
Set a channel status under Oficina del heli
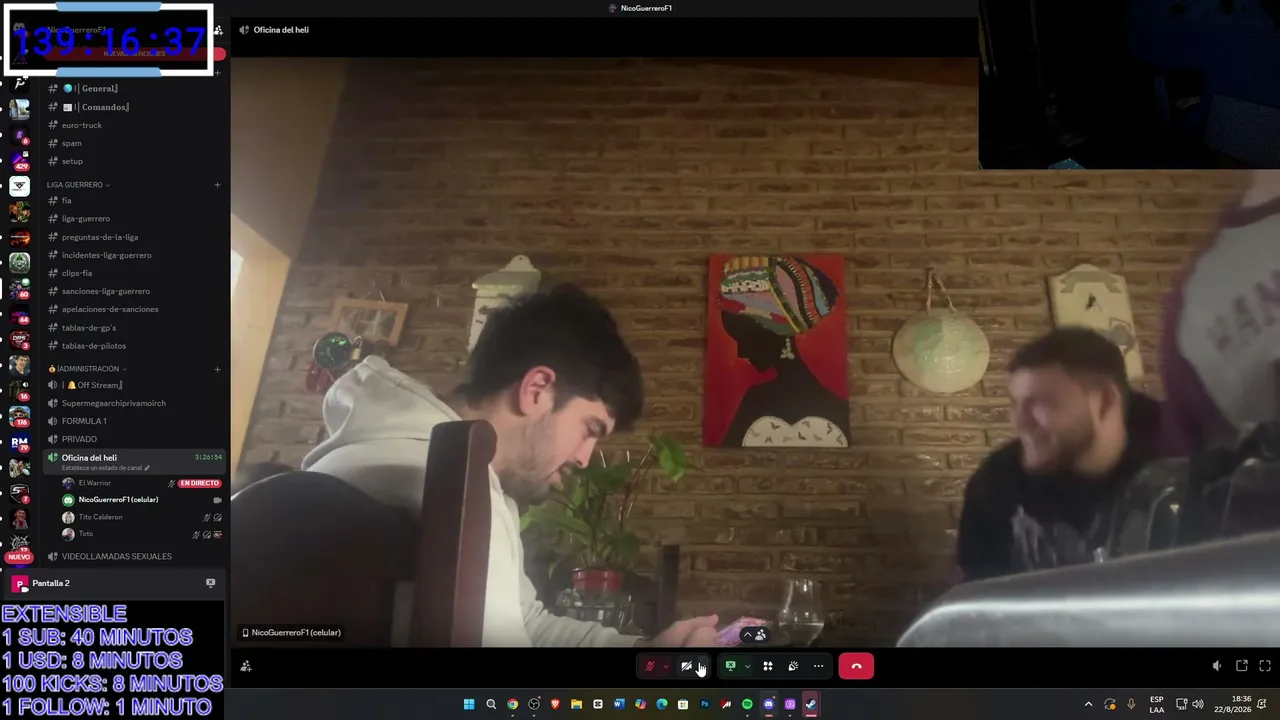(105, 468)
